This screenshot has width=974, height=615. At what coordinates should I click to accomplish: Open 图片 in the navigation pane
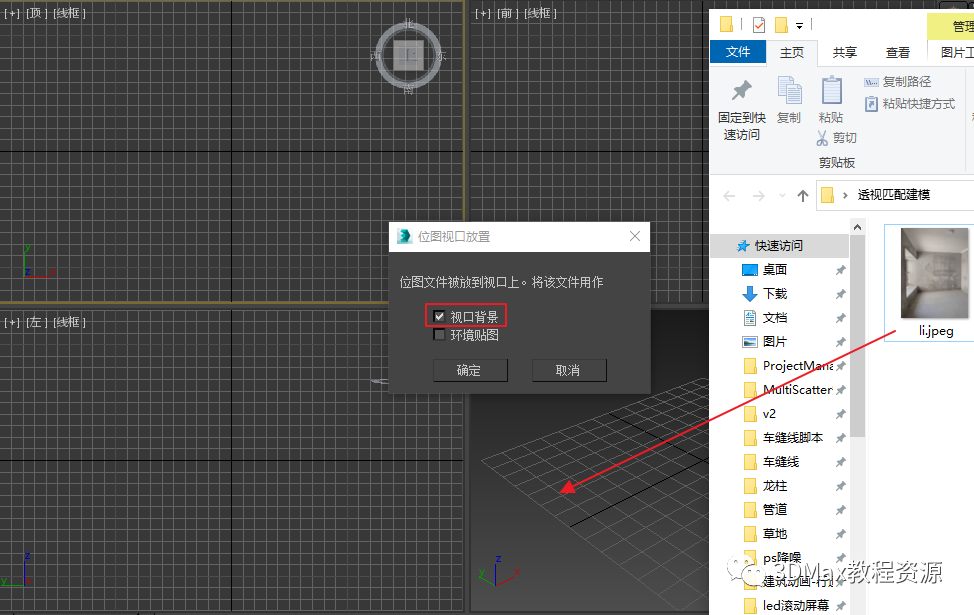point(775,342)
